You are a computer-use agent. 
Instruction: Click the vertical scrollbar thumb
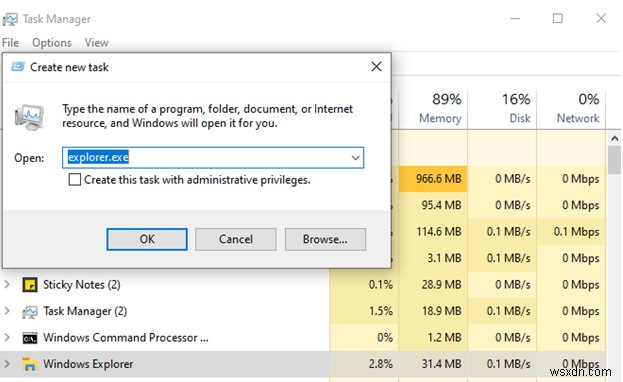(615, 160)
